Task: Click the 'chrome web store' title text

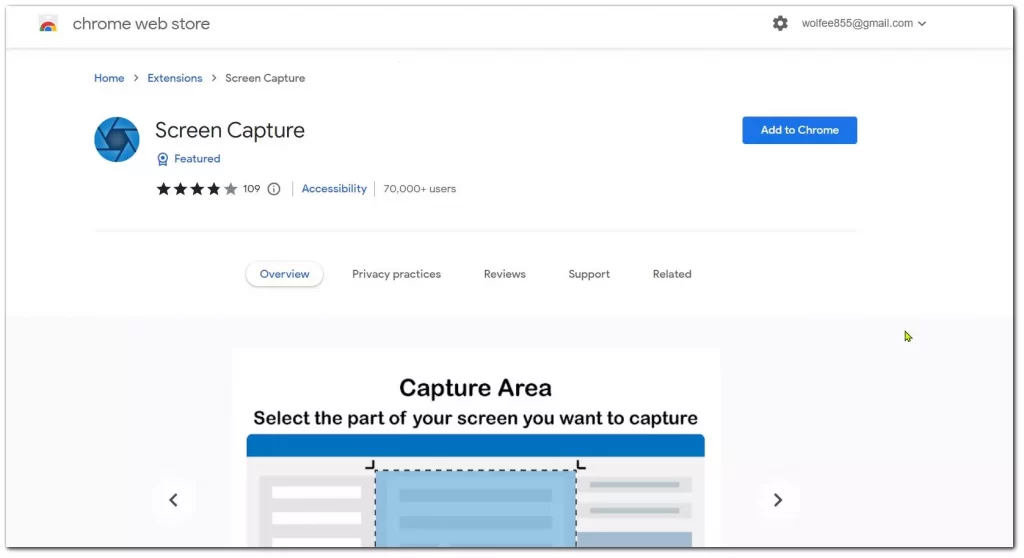Action: click(141, 24)
